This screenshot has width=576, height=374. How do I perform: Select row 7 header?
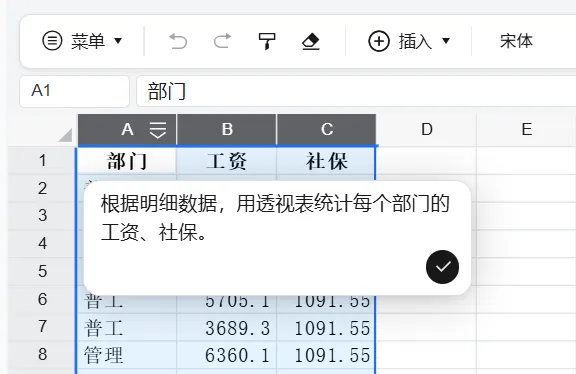(x=43, y=327)
